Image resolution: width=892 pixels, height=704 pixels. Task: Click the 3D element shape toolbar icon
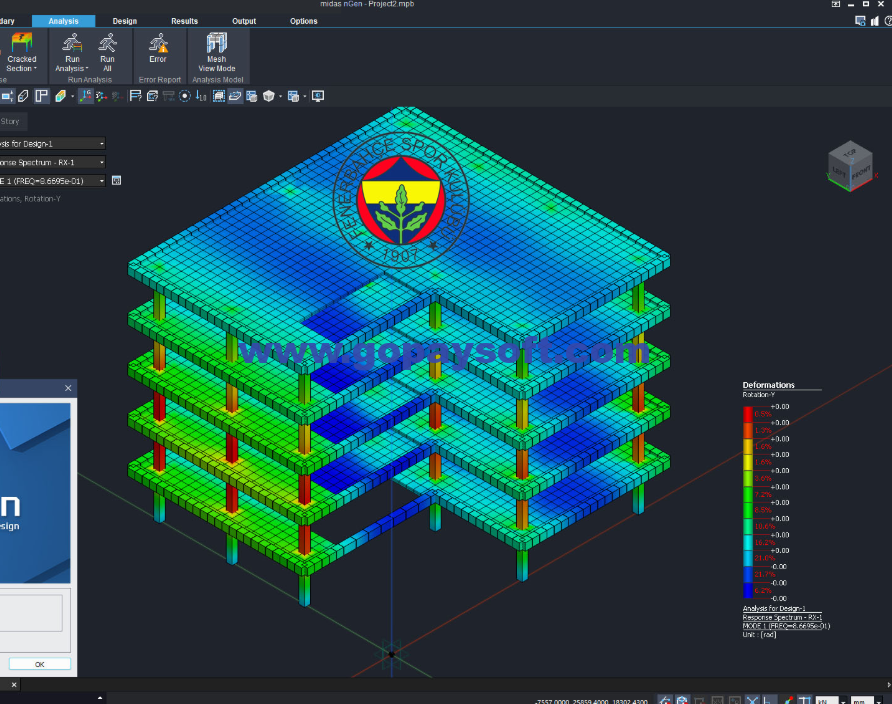(x=23, y=96)
